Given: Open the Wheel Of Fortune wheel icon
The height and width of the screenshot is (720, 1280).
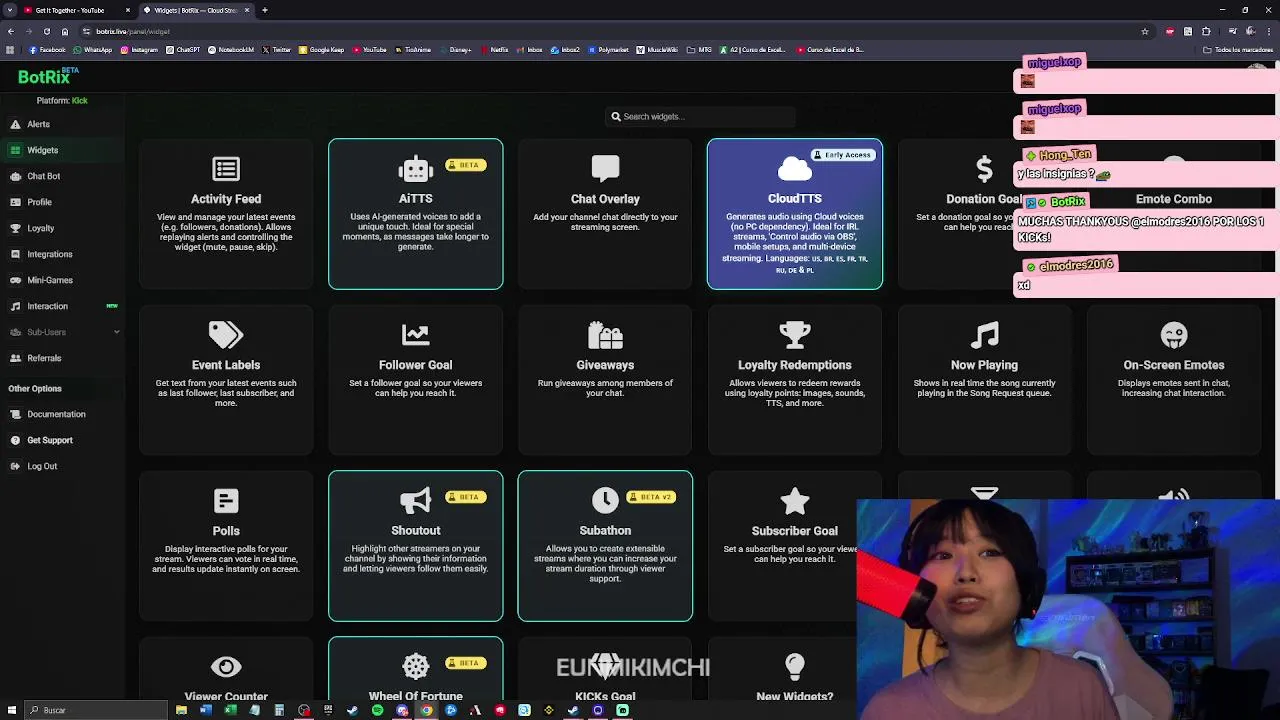Looking at the screenshot, I should click(x=415, y=667).
